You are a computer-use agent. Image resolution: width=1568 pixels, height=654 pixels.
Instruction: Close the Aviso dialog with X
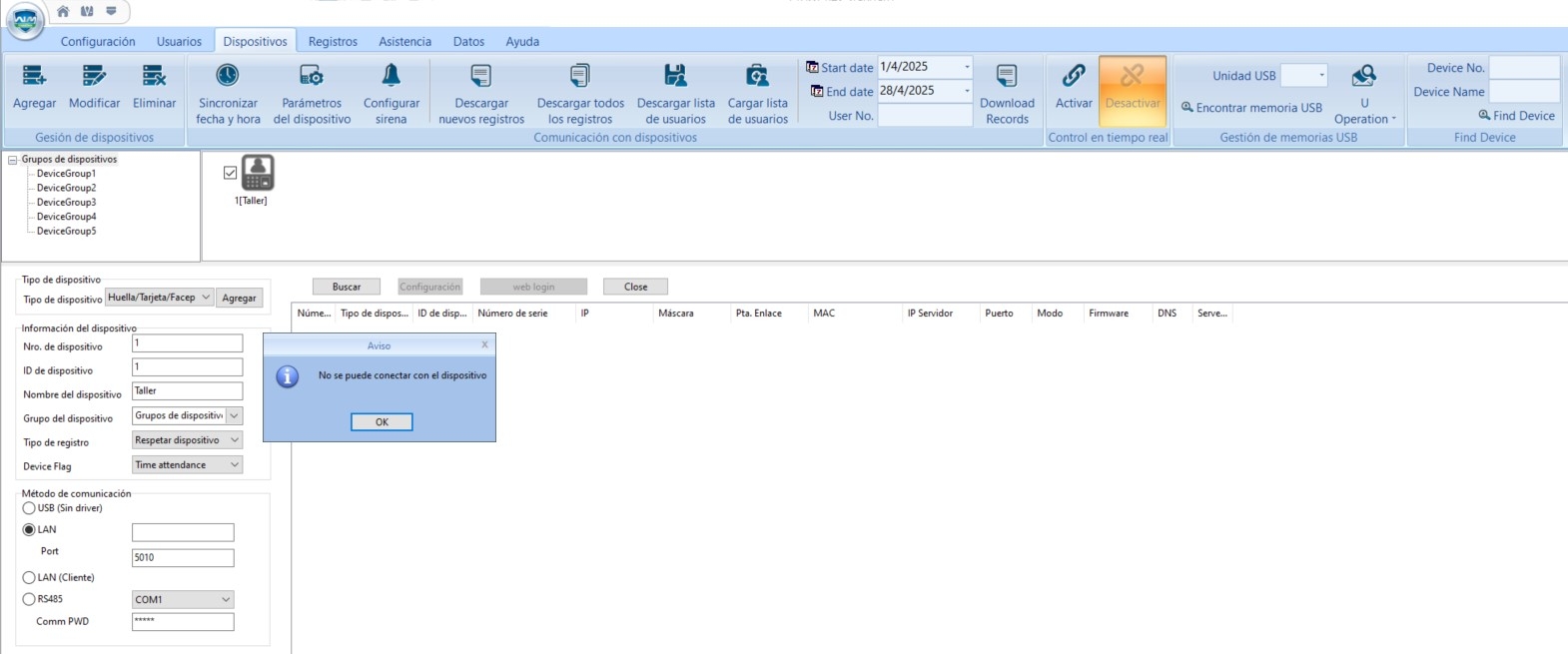pyautogui.click(x=484, y=344)
